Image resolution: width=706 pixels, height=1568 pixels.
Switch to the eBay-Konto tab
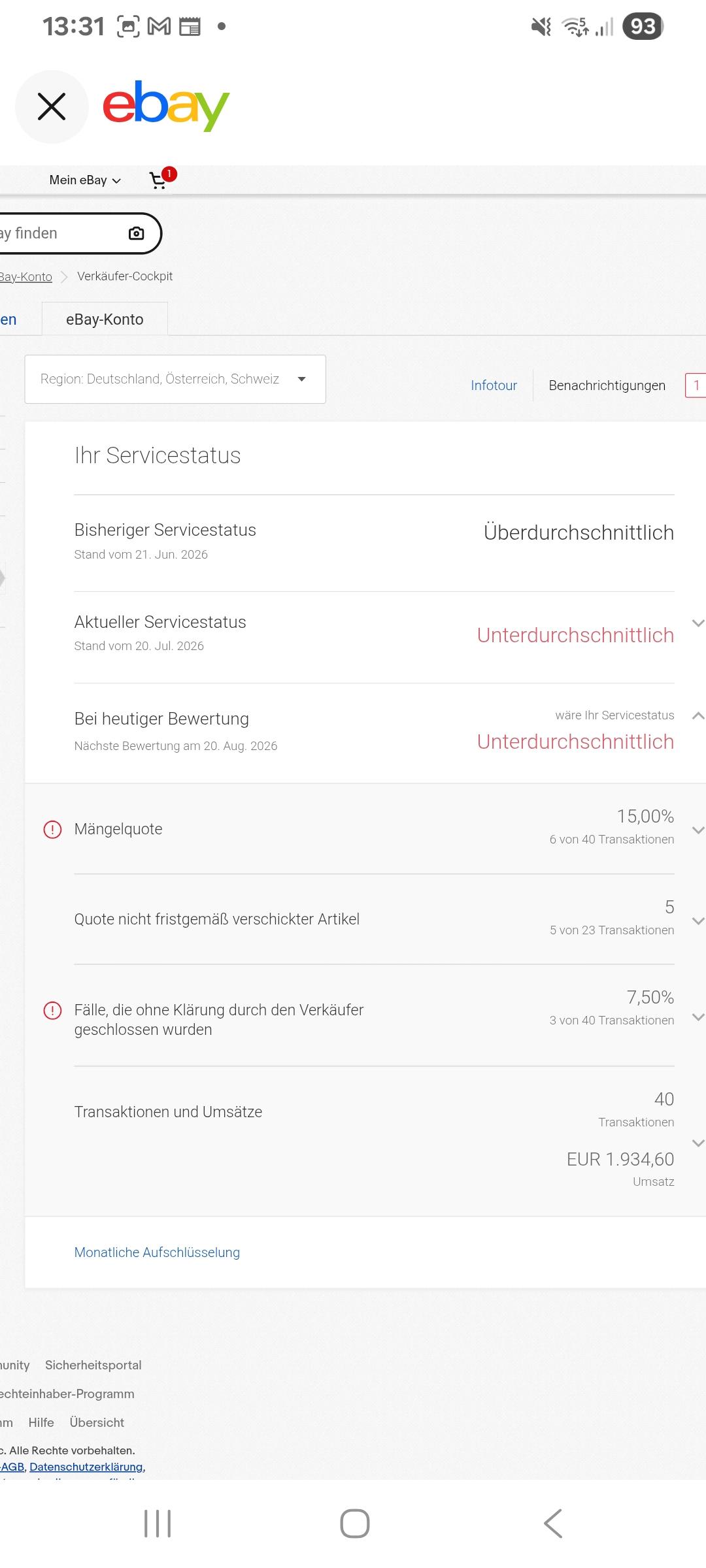[x=105, y=319]
